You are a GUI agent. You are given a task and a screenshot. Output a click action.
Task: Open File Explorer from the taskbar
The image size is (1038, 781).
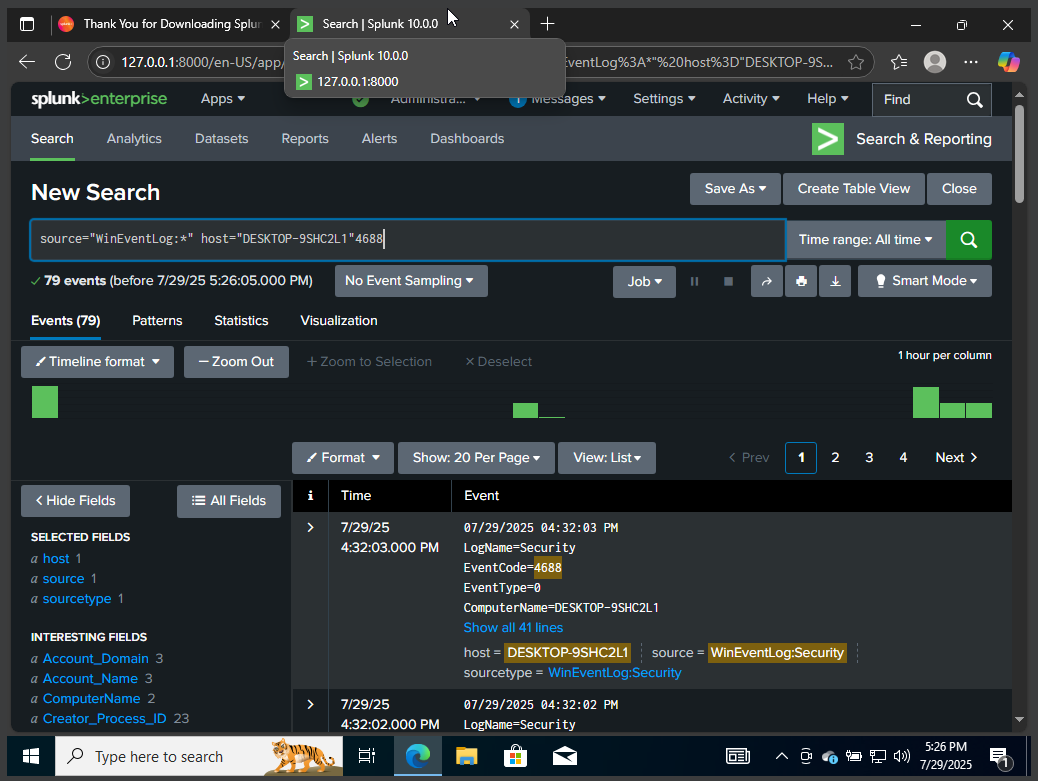click(466, 756)
